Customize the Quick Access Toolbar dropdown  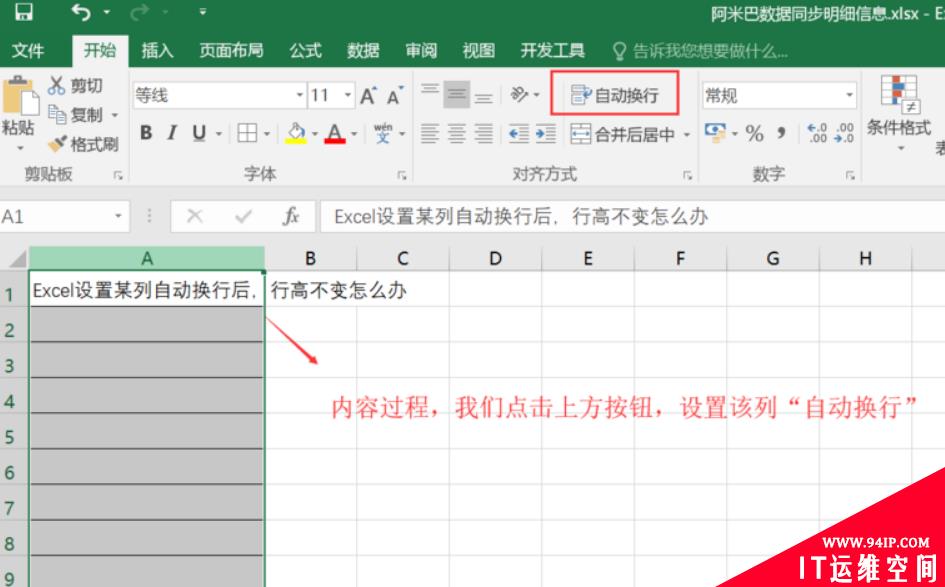coord(202,11)
